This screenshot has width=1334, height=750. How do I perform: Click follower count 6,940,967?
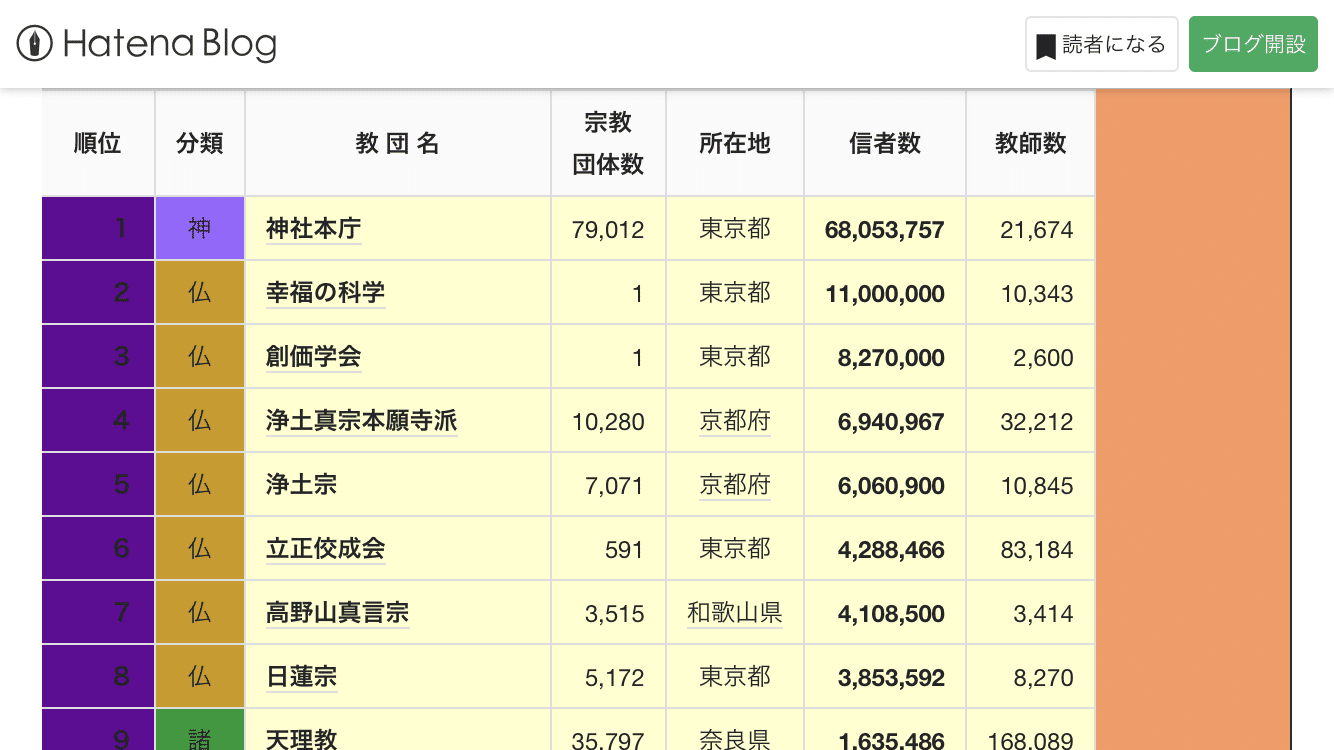[x=891, y=422]
